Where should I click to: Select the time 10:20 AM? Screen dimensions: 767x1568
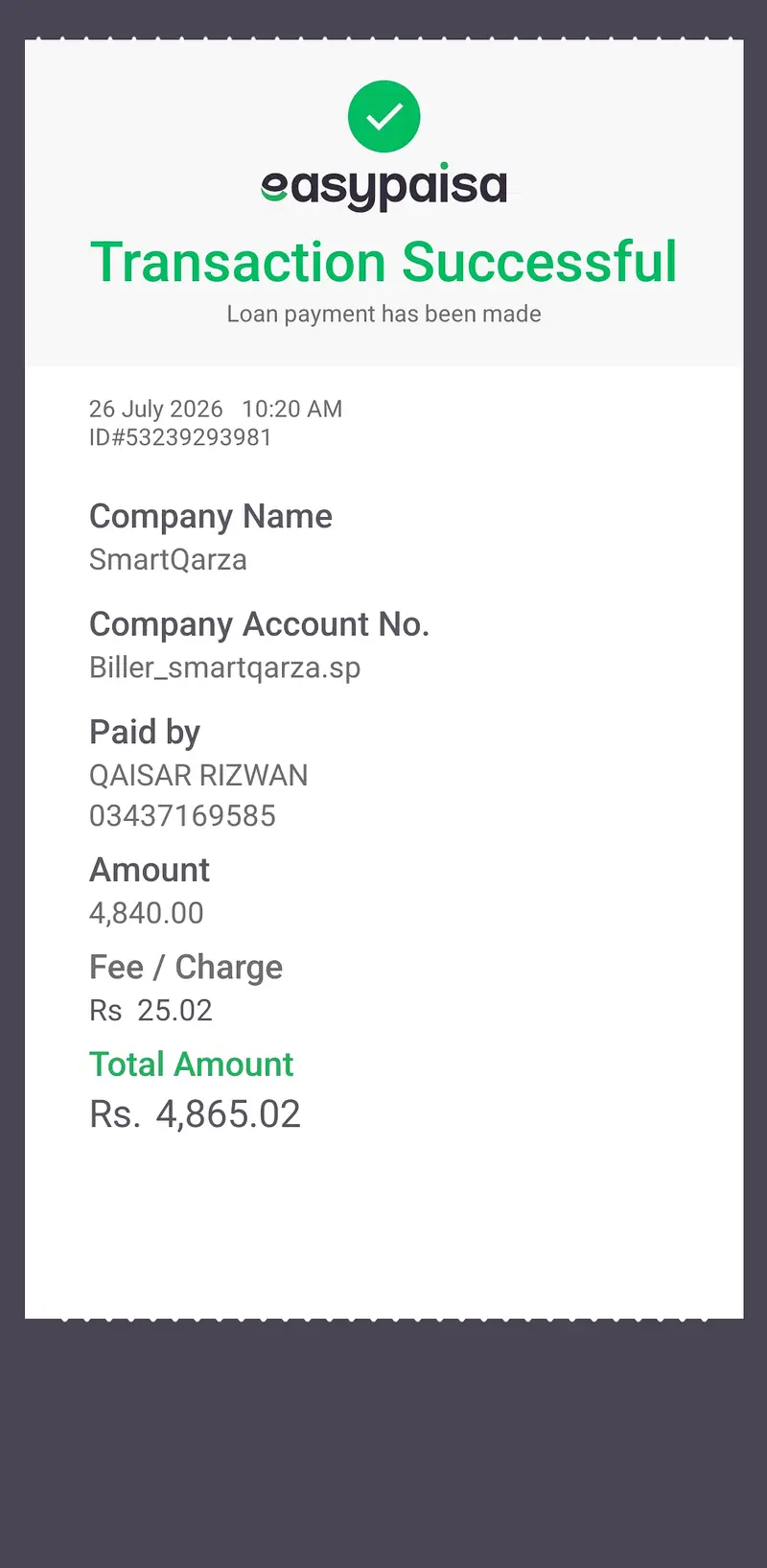coord(291,409)
